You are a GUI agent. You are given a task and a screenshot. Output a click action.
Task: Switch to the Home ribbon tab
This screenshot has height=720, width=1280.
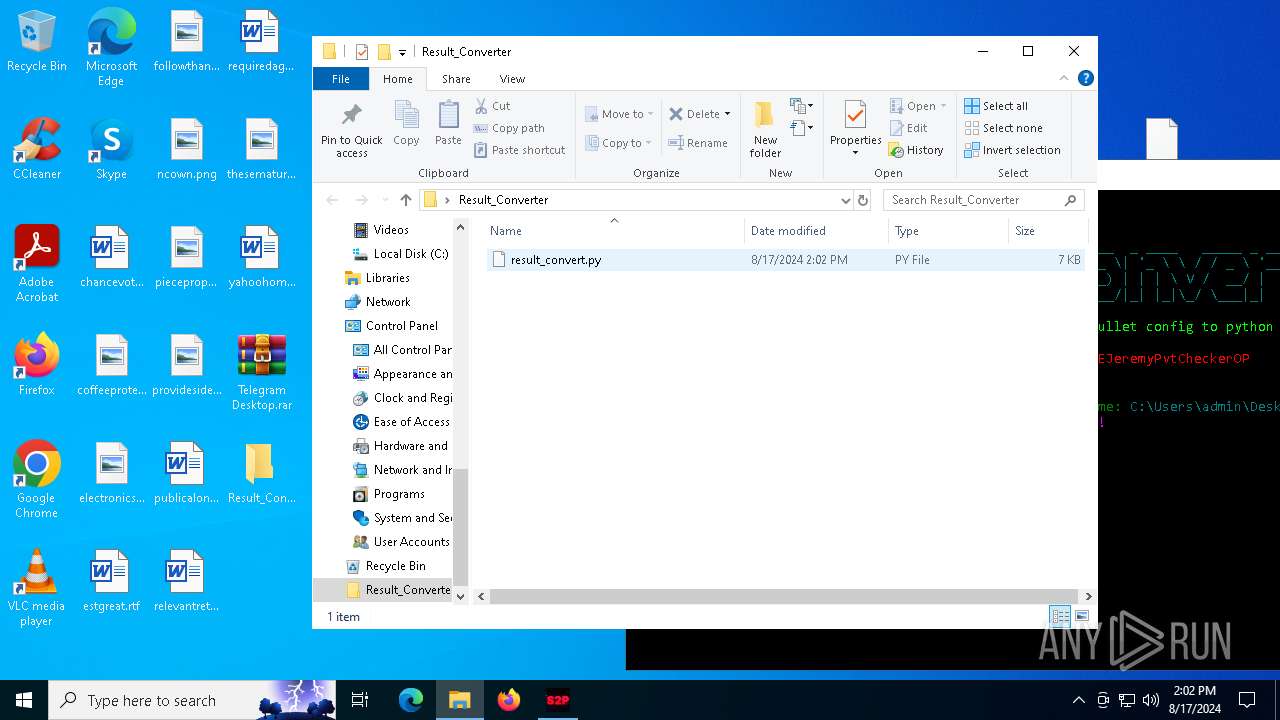(x=397, y=79)
